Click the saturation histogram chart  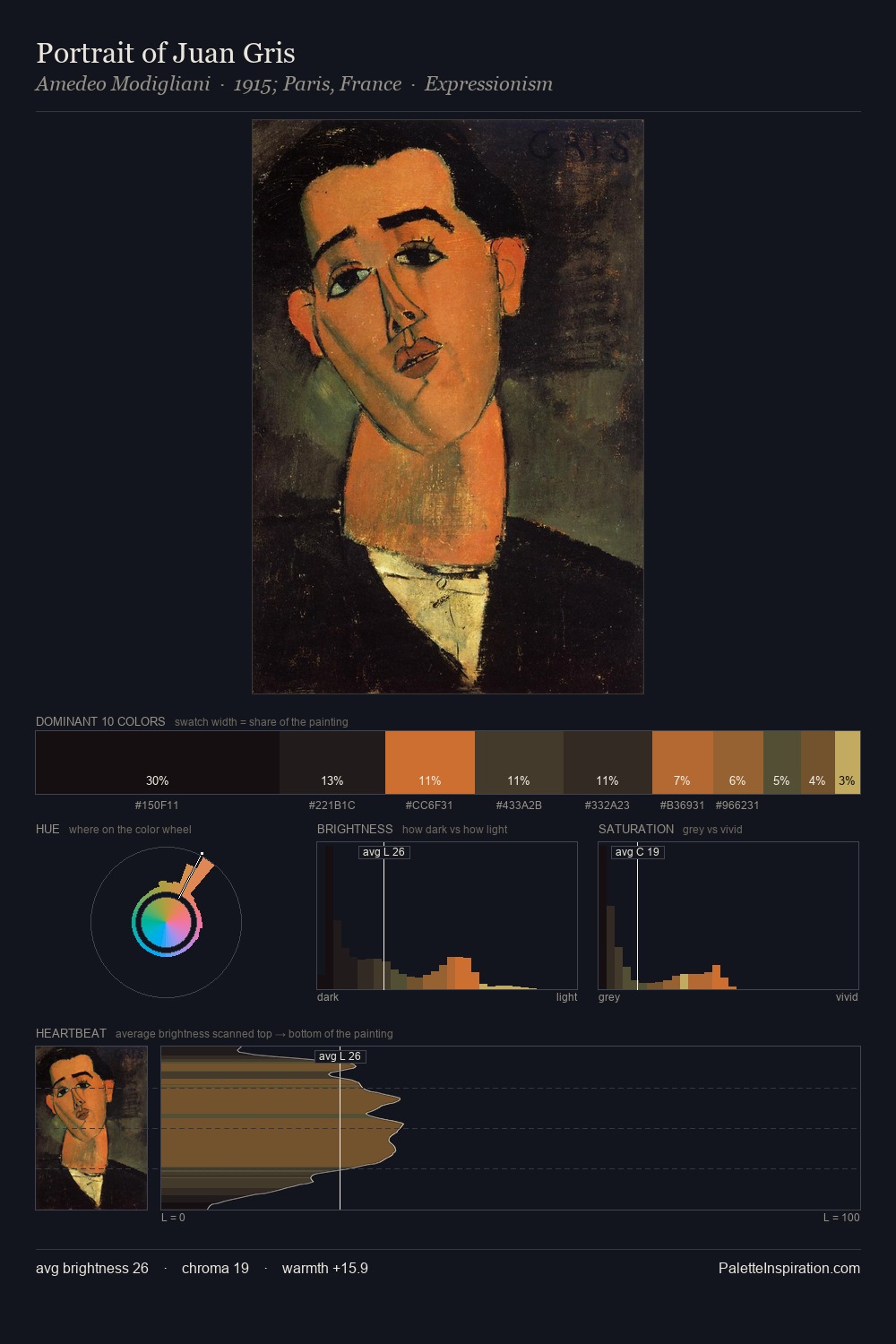click(728, 916)
